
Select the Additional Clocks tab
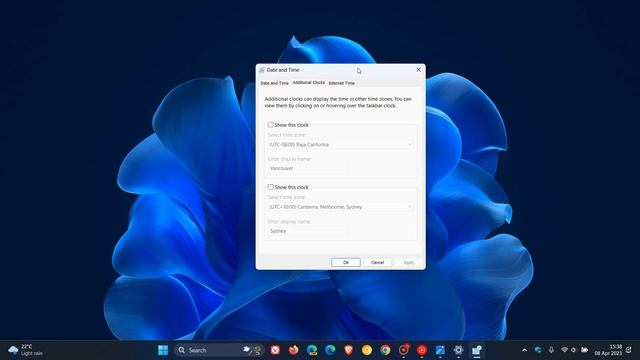309,82
